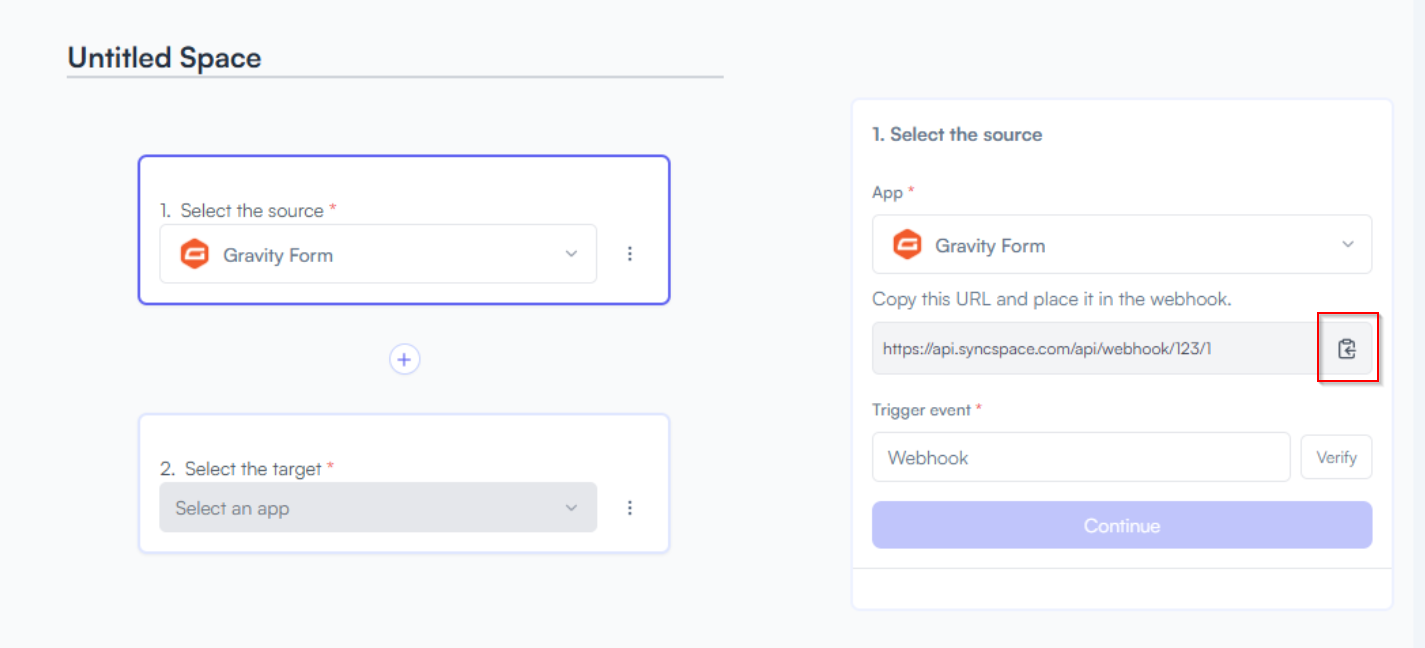
Task: Click the plus icon between steps
Action: click(404, 360)
